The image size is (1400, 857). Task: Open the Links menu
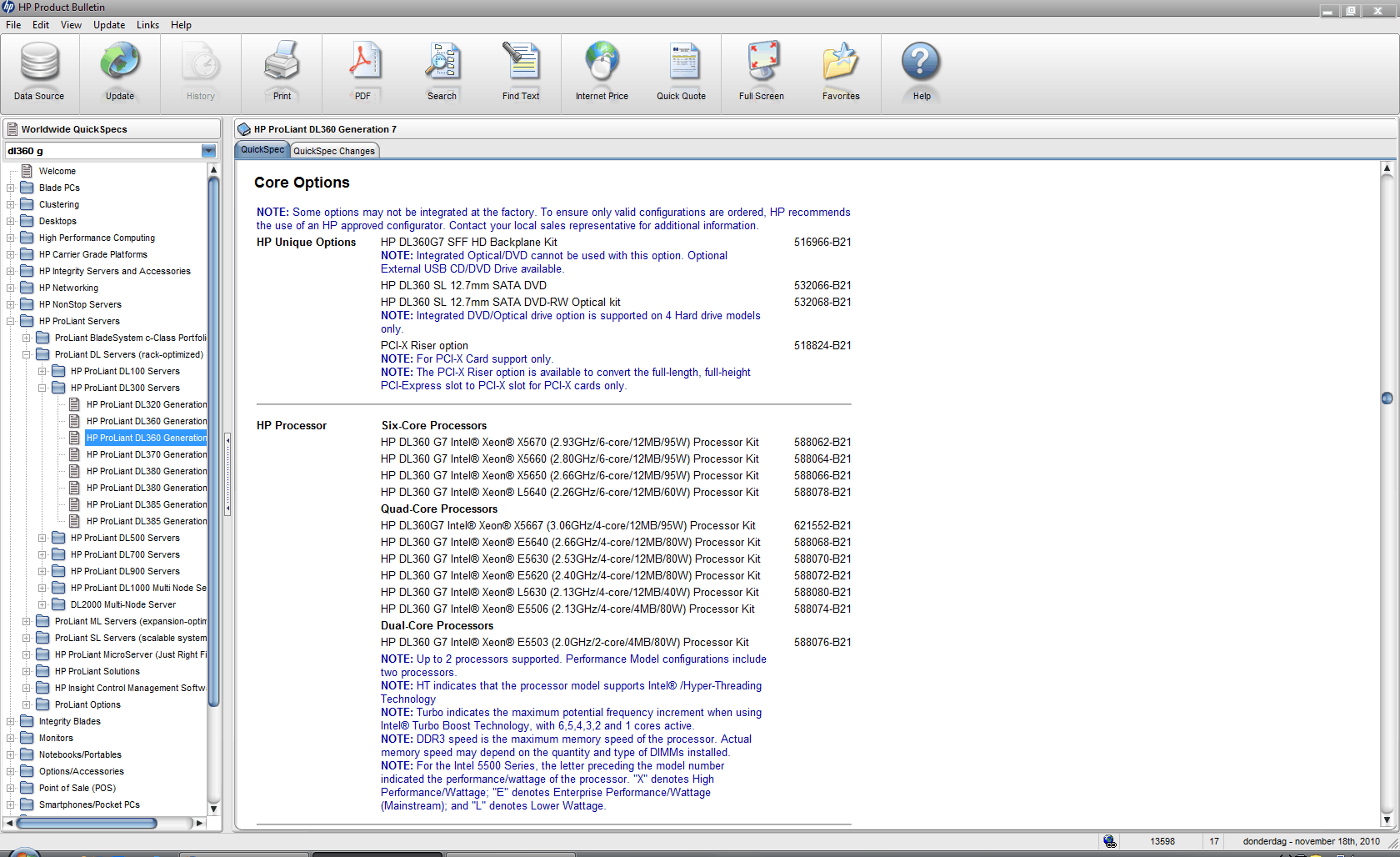tap(147, 25)
